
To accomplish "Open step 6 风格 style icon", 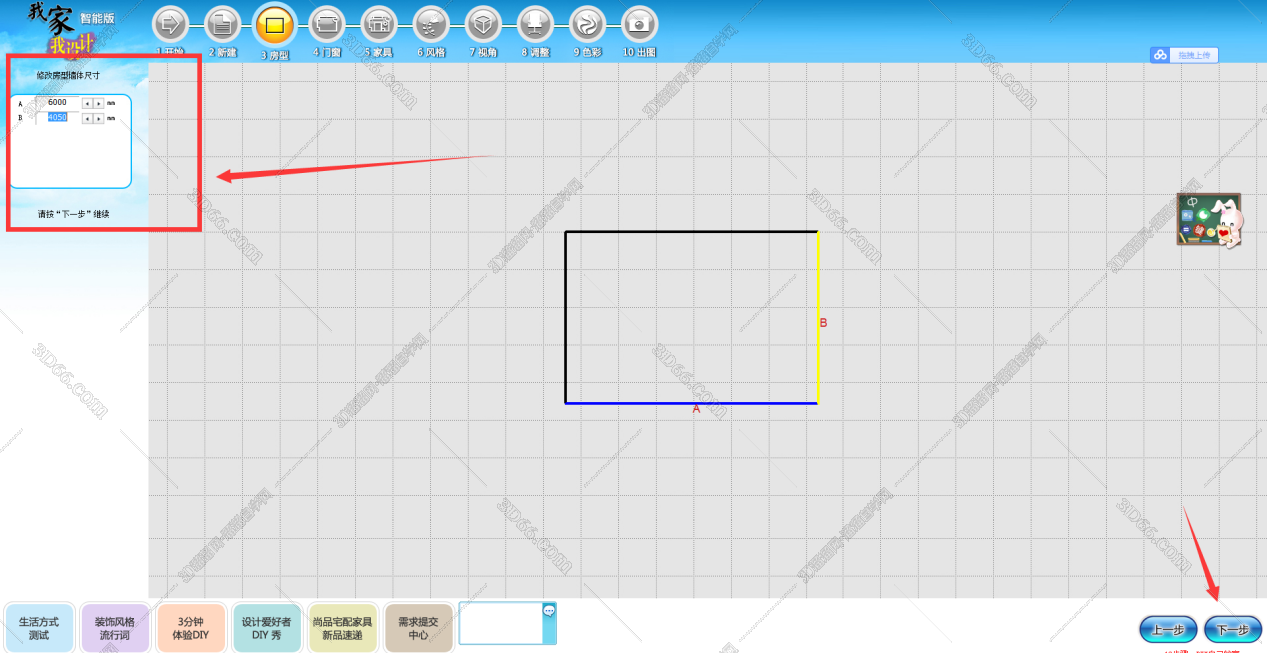I will point(431,23).
